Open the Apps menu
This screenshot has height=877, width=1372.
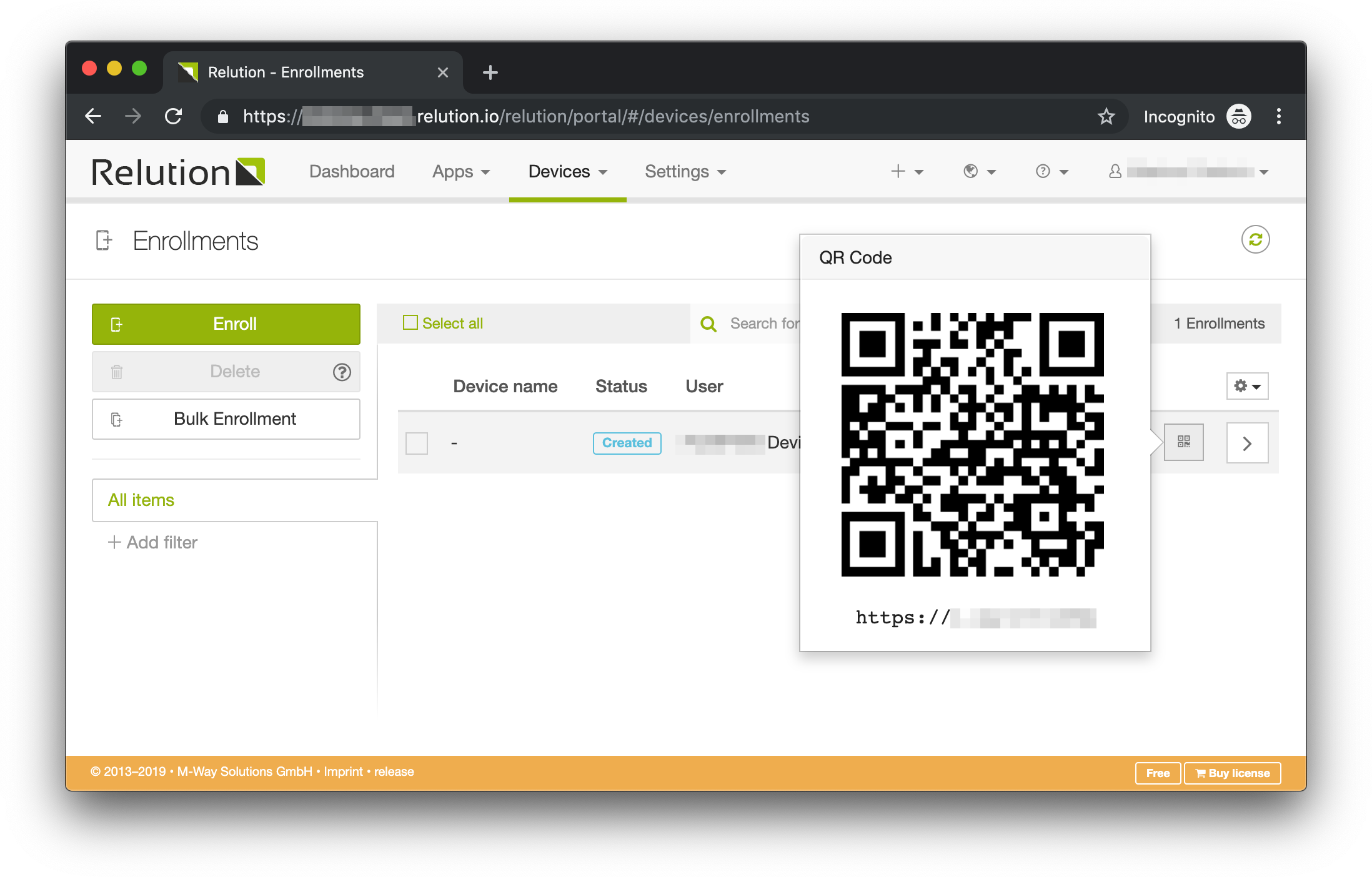461,171
